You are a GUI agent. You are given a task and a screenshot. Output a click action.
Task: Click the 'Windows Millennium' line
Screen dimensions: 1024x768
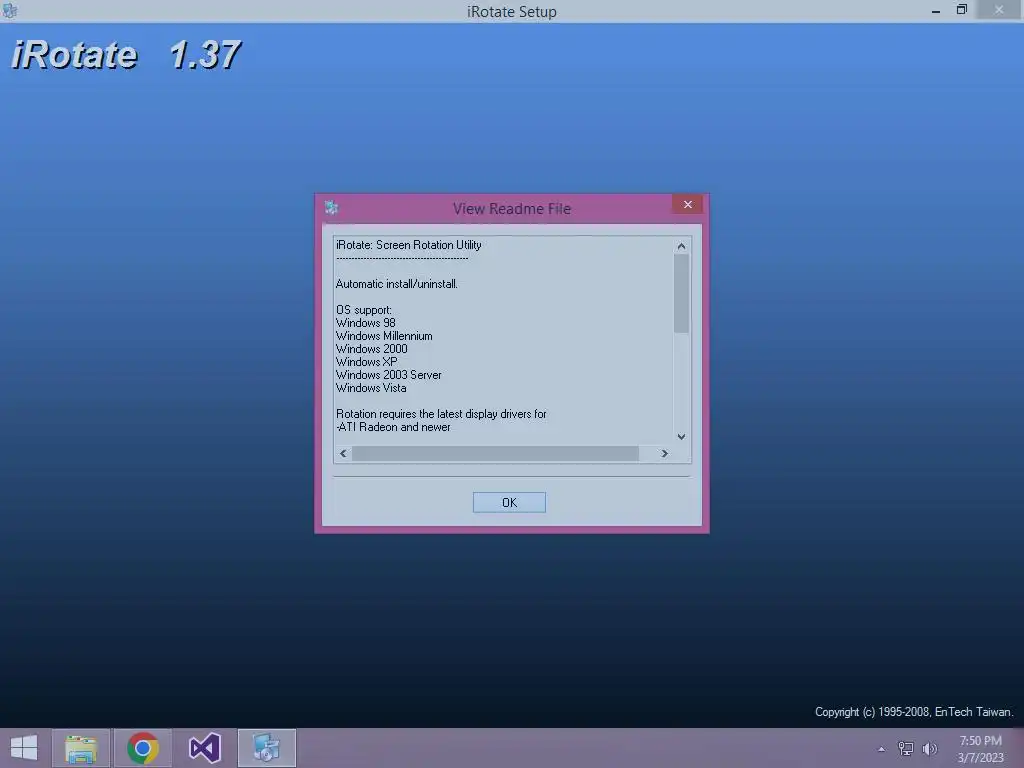(384, 336)
